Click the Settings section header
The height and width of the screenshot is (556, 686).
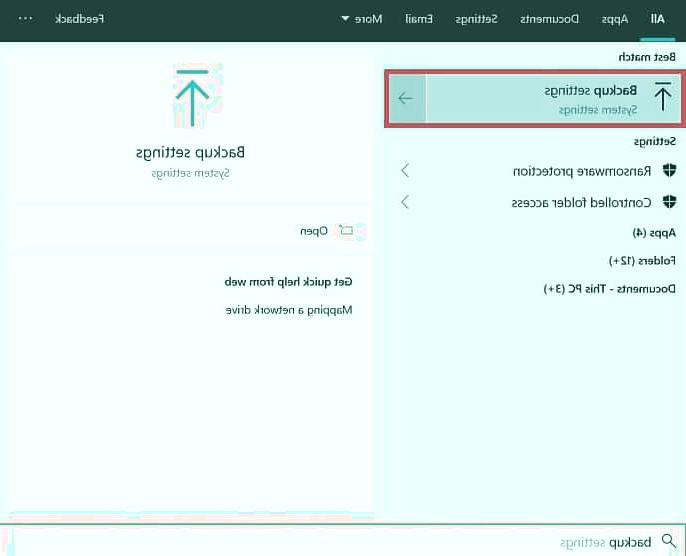pos(654,142)
